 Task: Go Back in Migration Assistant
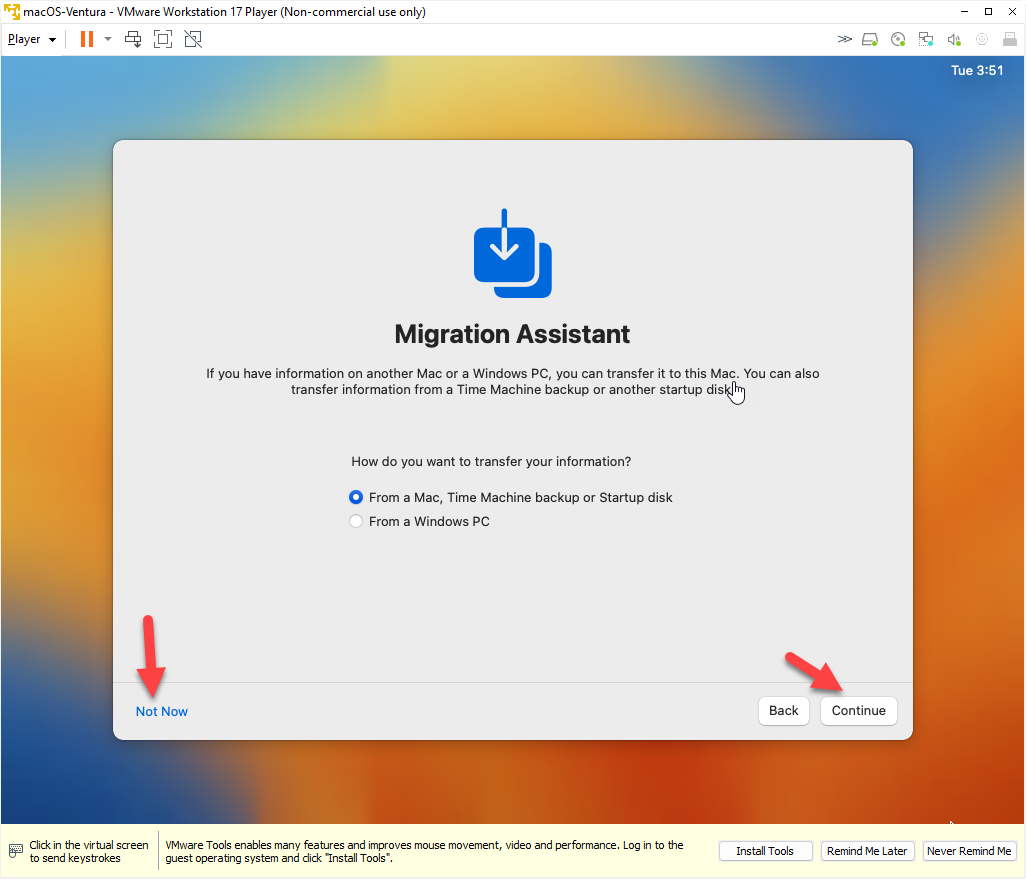click(783, 710)
